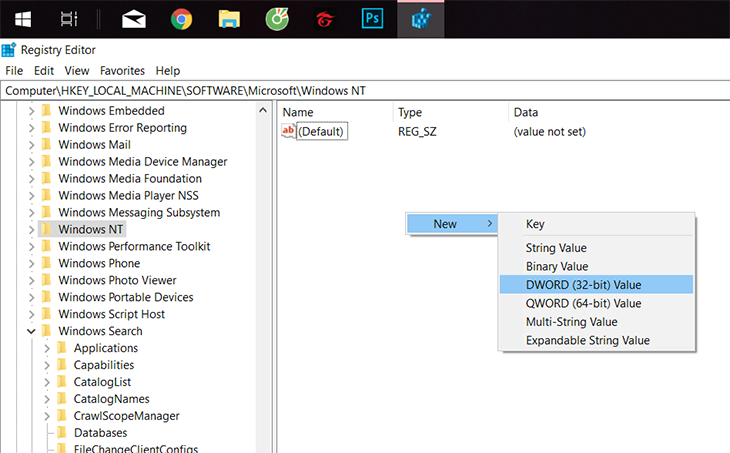Open the Edit menu

point(44,71)
